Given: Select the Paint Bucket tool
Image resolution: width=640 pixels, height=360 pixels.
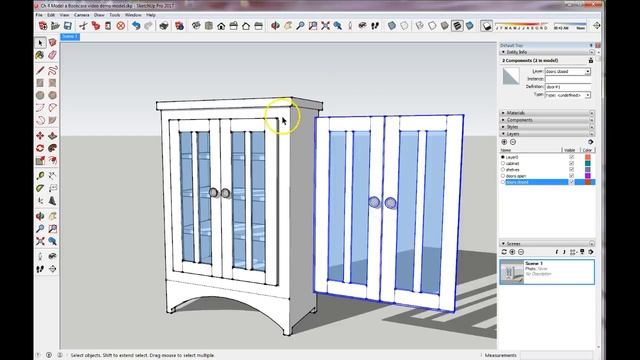Looking at the screenshot, I should (x=40, y=55).
